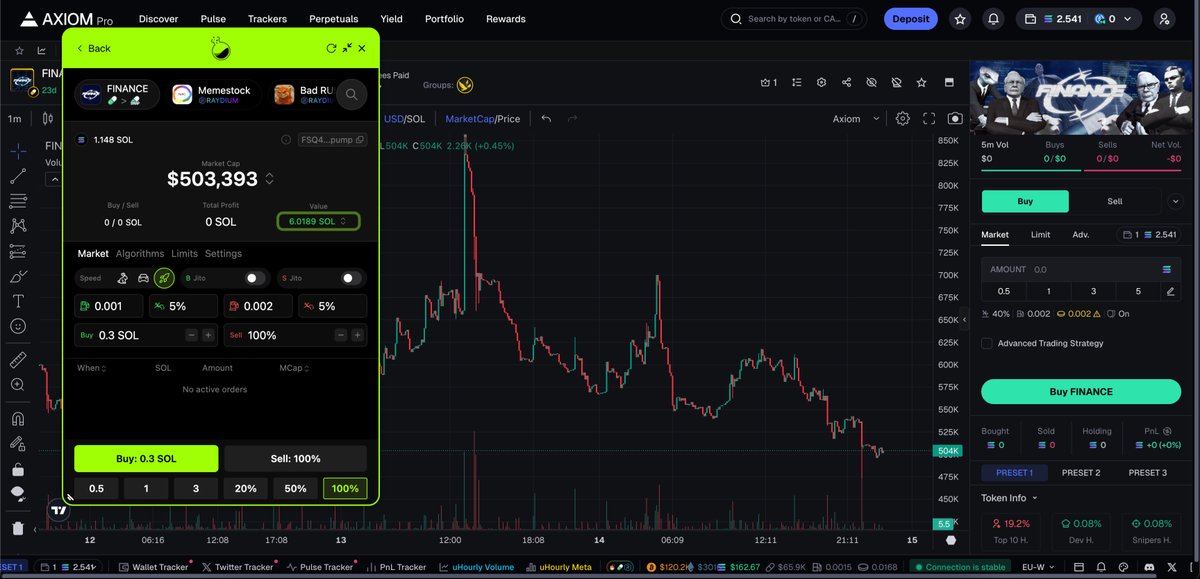The width and height of the screenshot is (1200, 579).
Task: Select the car speed option
Action: [x=143, y=278]
